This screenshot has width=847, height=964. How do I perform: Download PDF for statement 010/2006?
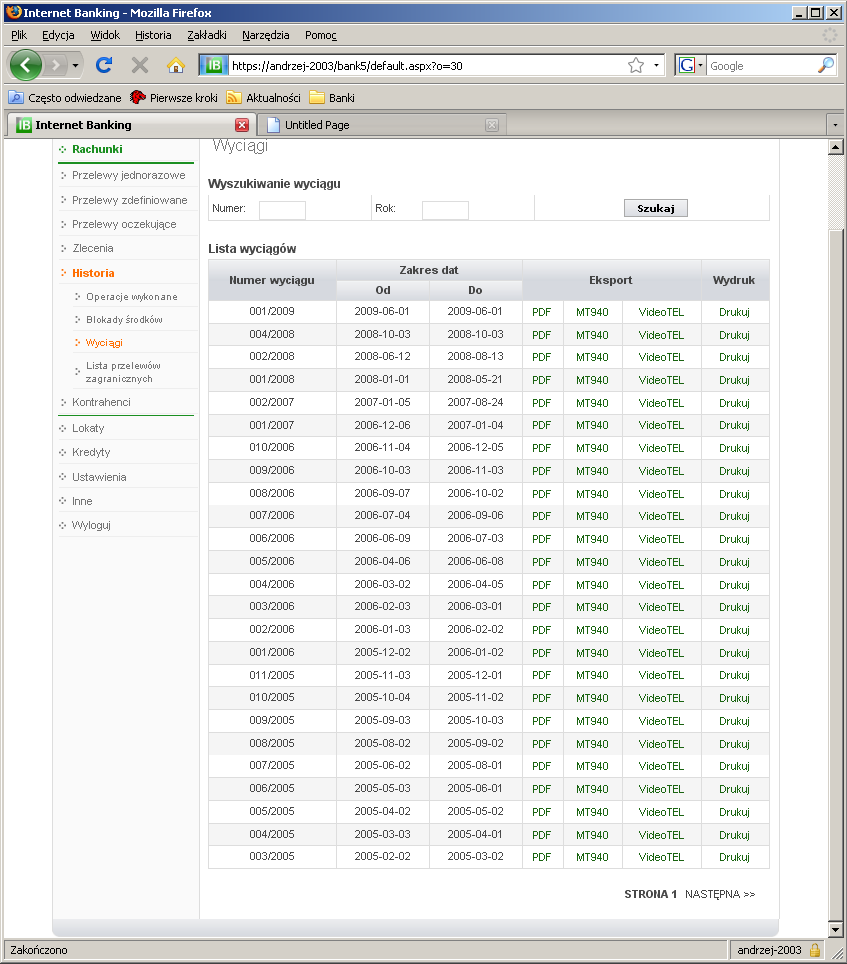[x=542, y=448]
